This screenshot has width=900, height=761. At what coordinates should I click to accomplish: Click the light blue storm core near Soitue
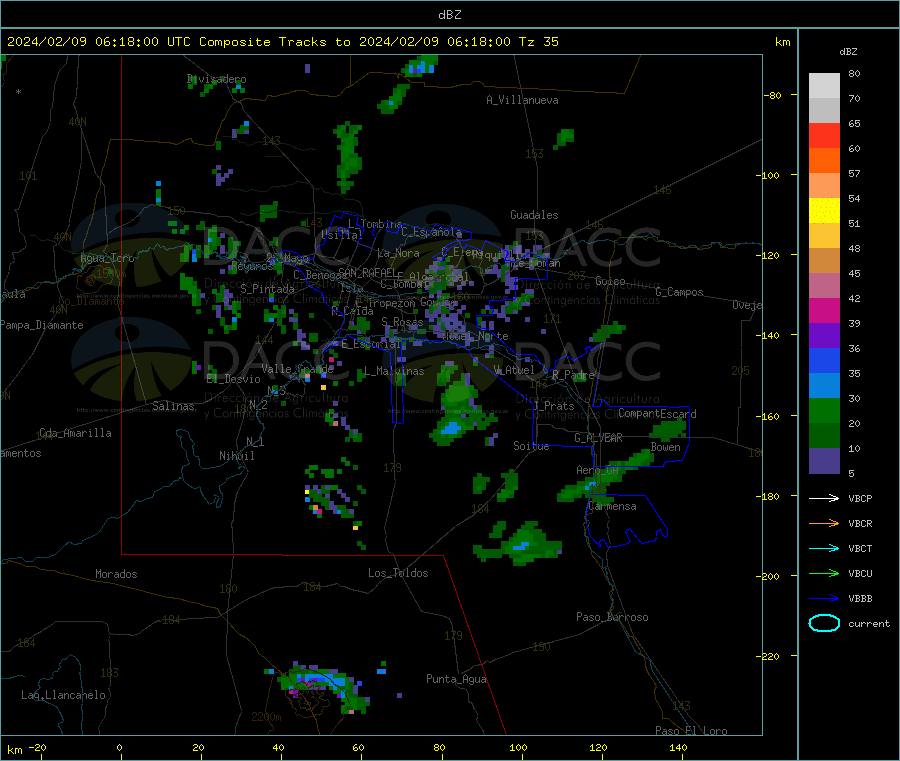(x=450, y=428)
